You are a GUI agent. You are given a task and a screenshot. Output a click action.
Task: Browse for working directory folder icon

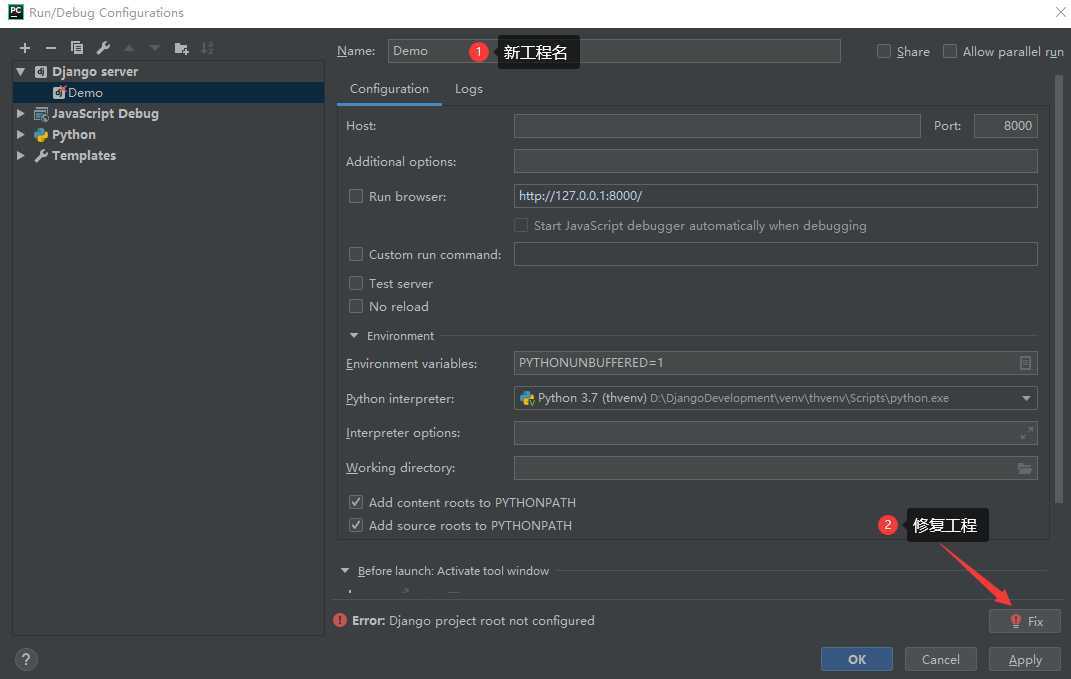tap(1025, 469)
